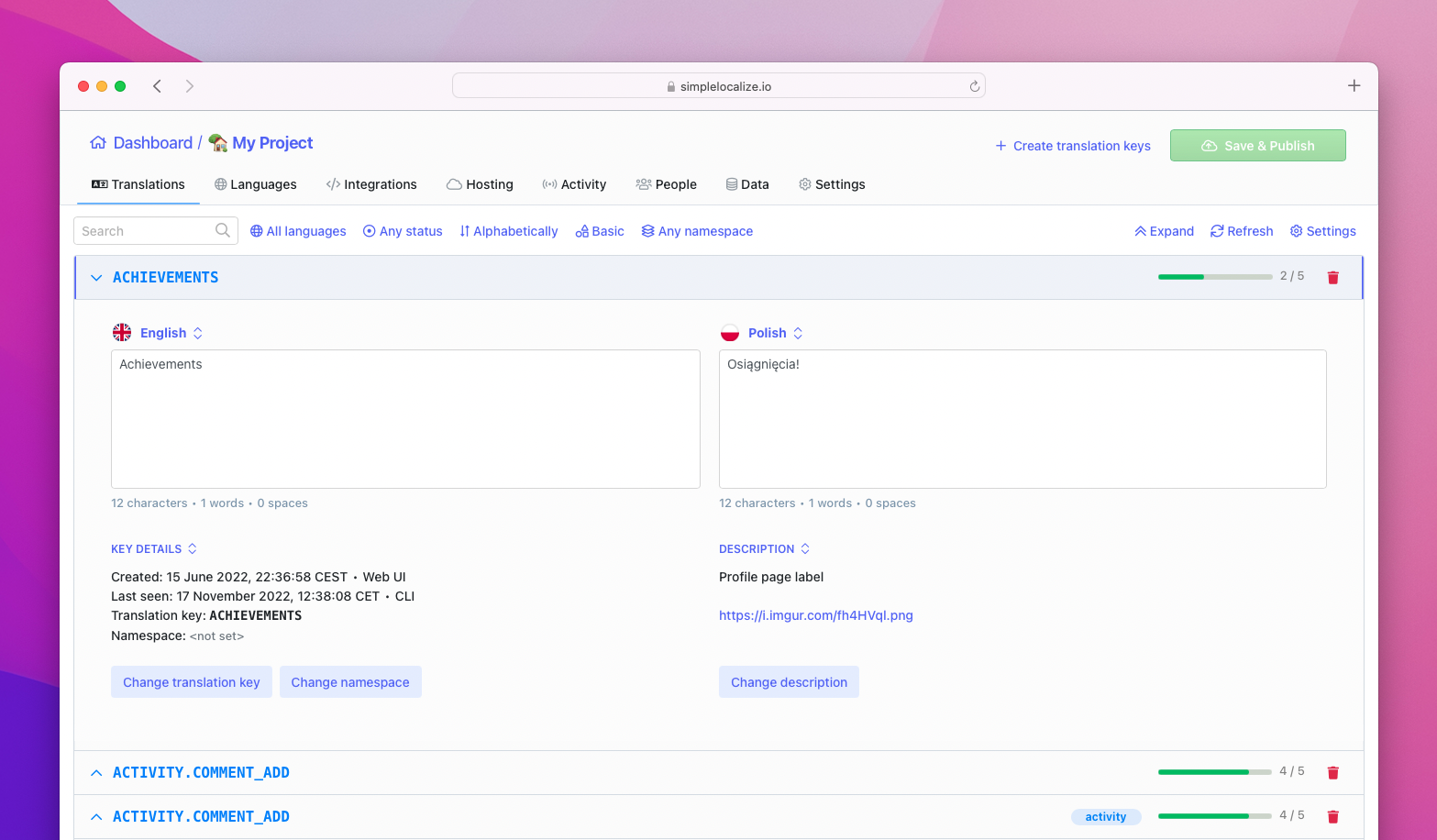The height and width of the screenshot is (840, 1437).
Task: Click the browser address bar
Action: (719, 86)
